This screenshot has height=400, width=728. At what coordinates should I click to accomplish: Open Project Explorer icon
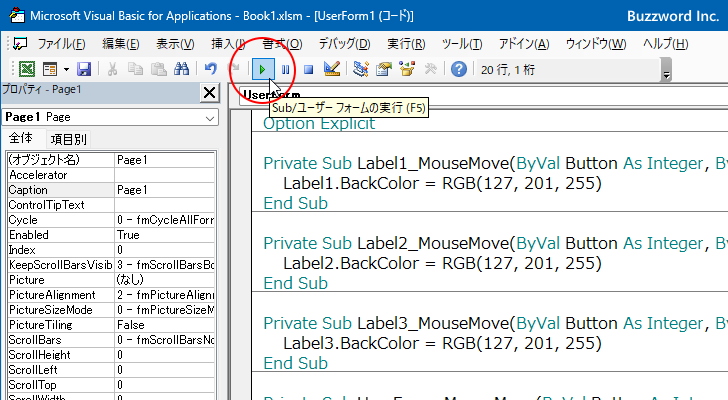point(360,69)
